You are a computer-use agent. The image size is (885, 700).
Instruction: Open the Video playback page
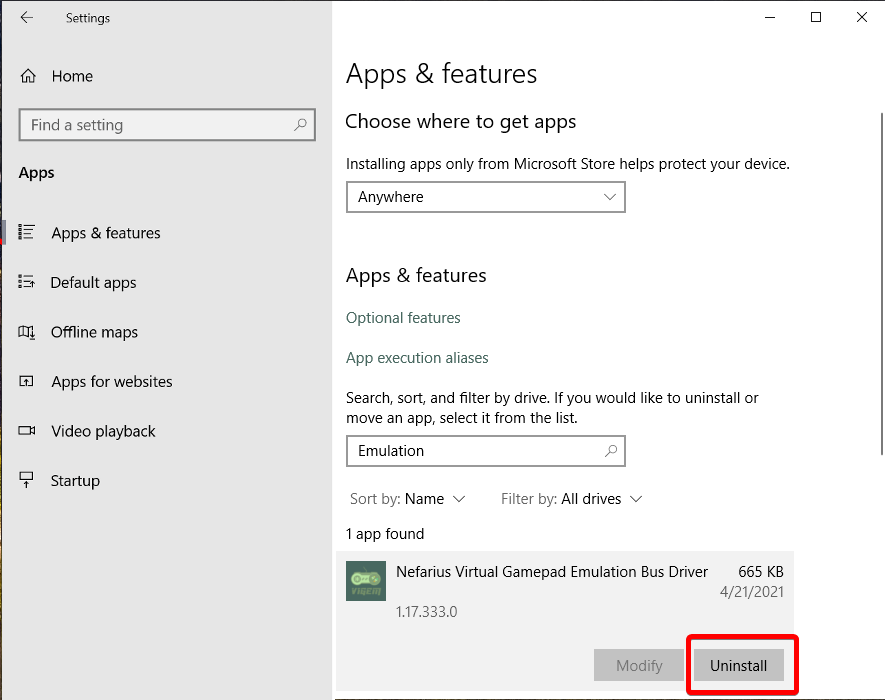pyautogui.click(x=103, y=431)
